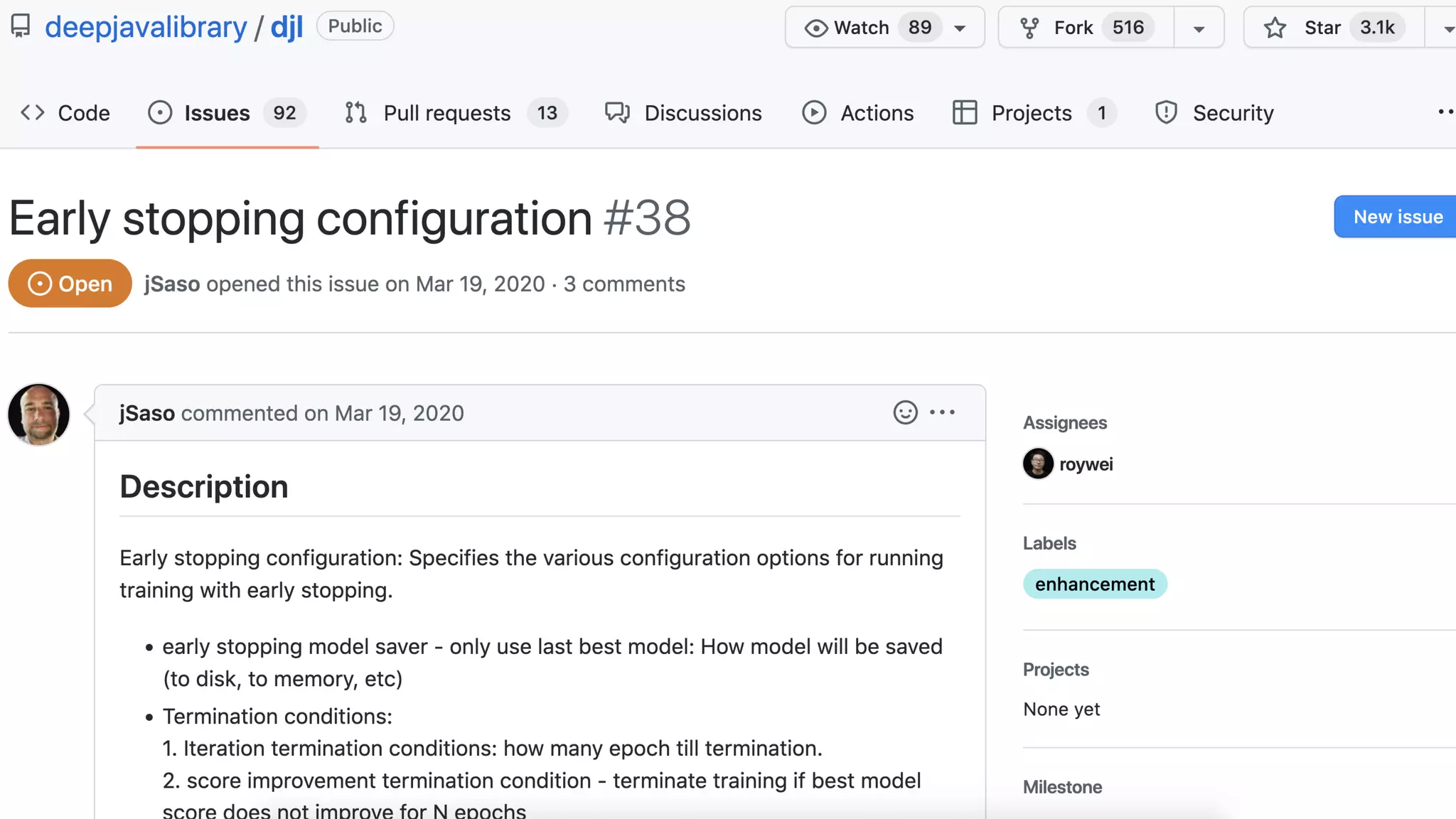Click roywei's avatar in Assignees
The image size is (1456, 819).
click(1038, 464)
